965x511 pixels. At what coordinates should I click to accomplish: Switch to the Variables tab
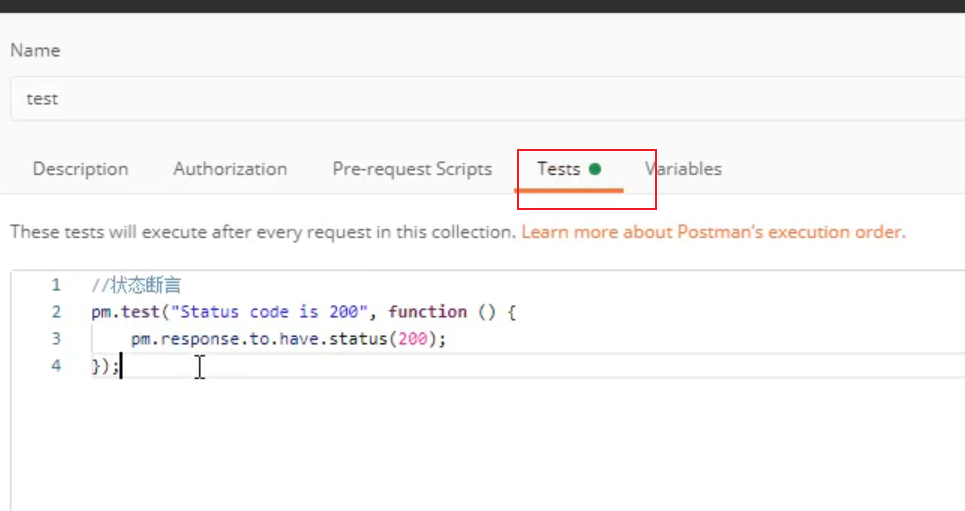[x=683, y=169]
